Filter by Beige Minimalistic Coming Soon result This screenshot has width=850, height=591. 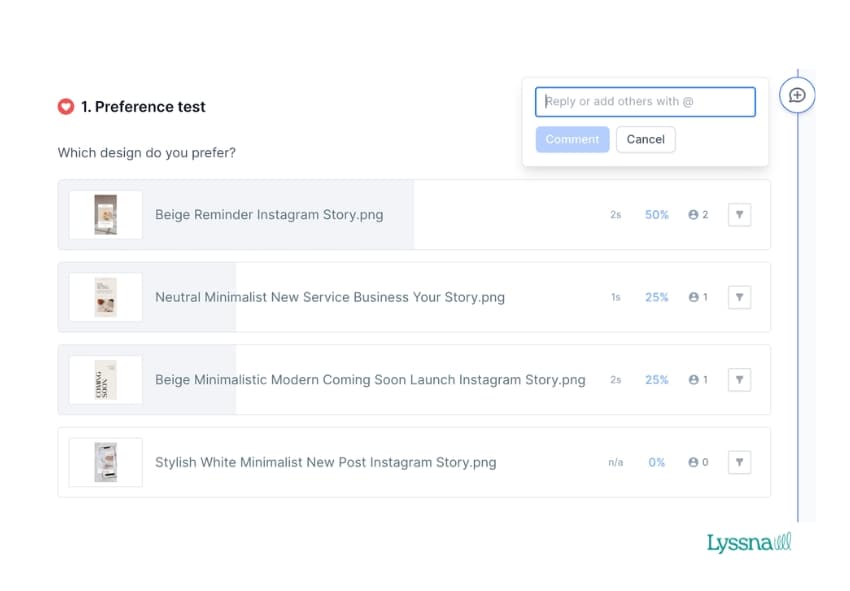(739, 380)
